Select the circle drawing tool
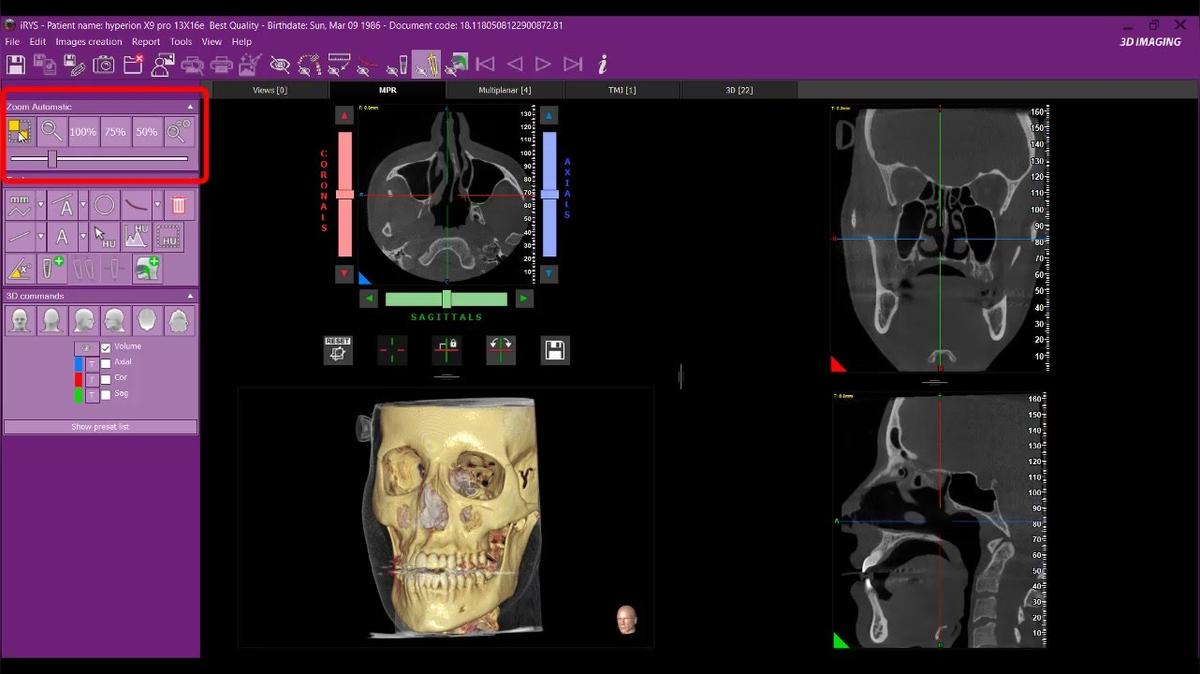Image resolution: width=1200 pixels, height=674 pixels. (x=104, y=206)
